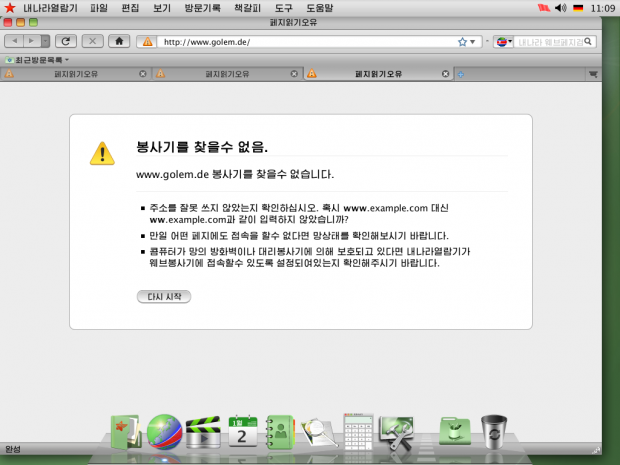This screenshot has height=465, width=620.
Task: Click the stop loading button
Action: [93, 41]
